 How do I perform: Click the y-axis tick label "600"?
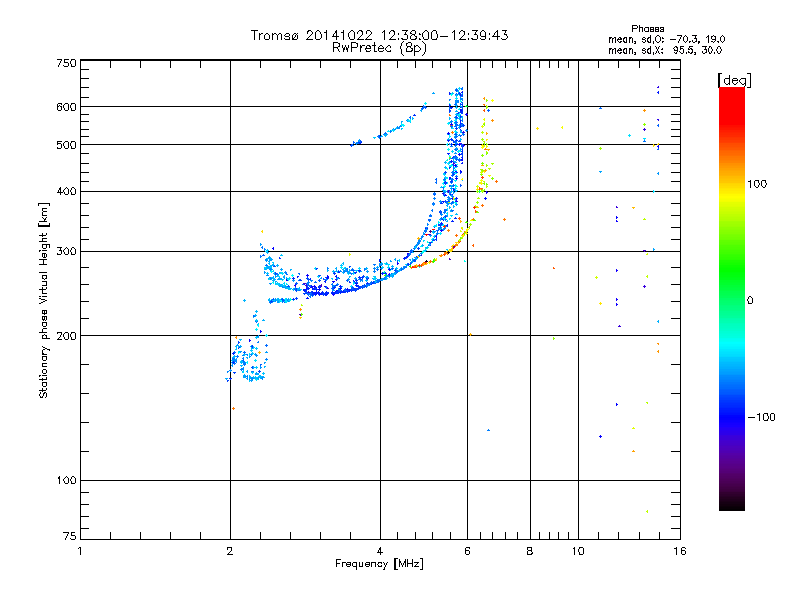click(x=66, y=107)
